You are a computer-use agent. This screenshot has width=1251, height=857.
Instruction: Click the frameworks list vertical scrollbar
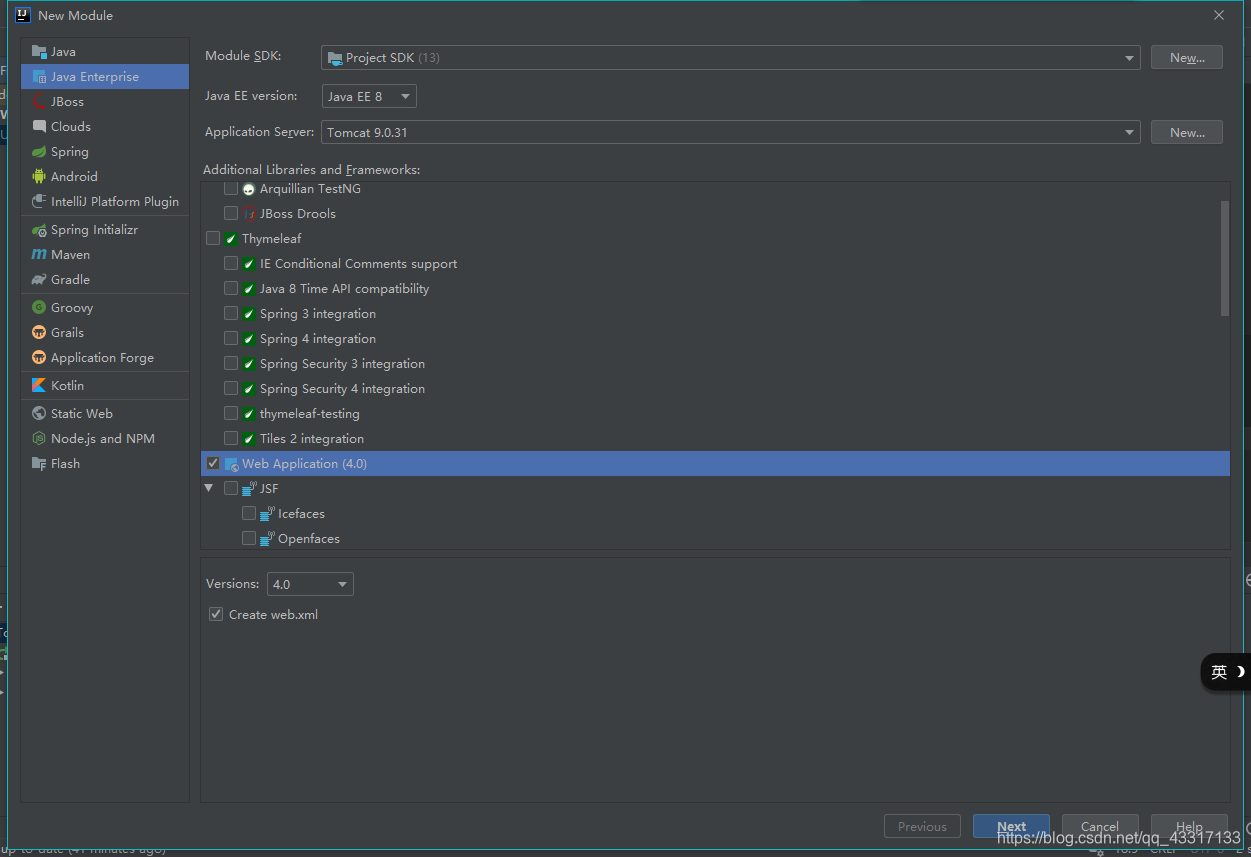1225,258
